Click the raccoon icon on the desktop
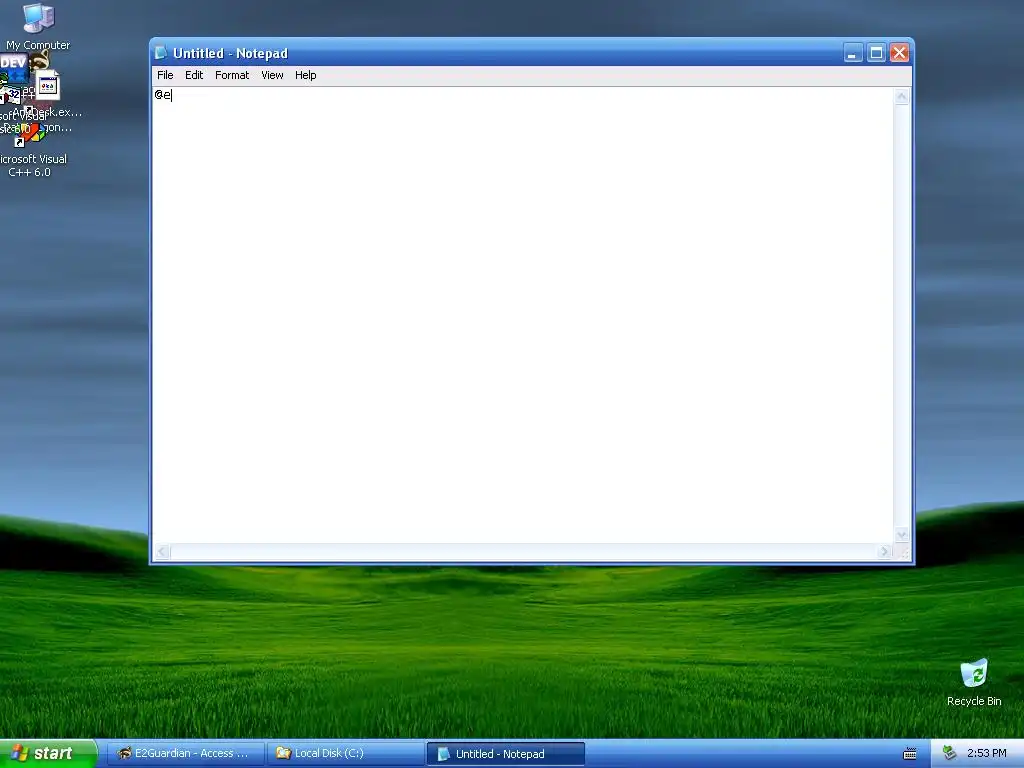Screen dimensions: 1024x768 [x=39, y=60]
